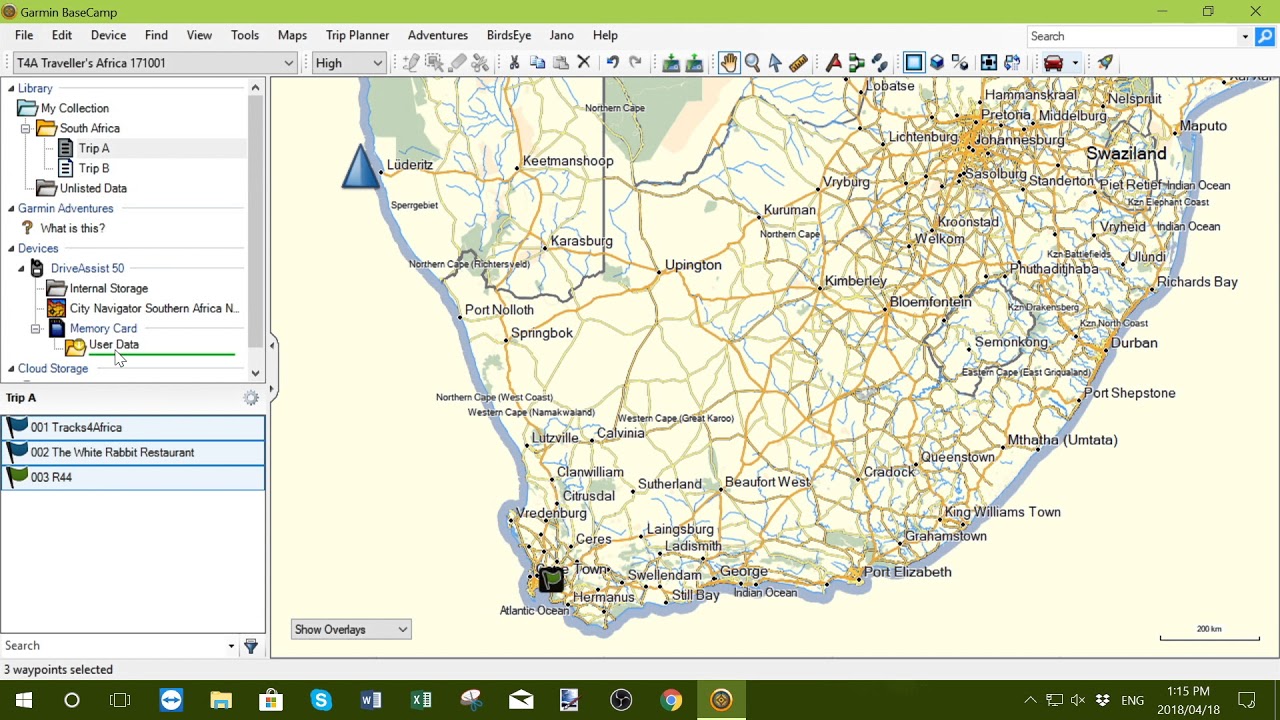Click the rocket icon in the toolbar
The image size is (1280, 720).
pyautogui.click(x=1105, y=63)
